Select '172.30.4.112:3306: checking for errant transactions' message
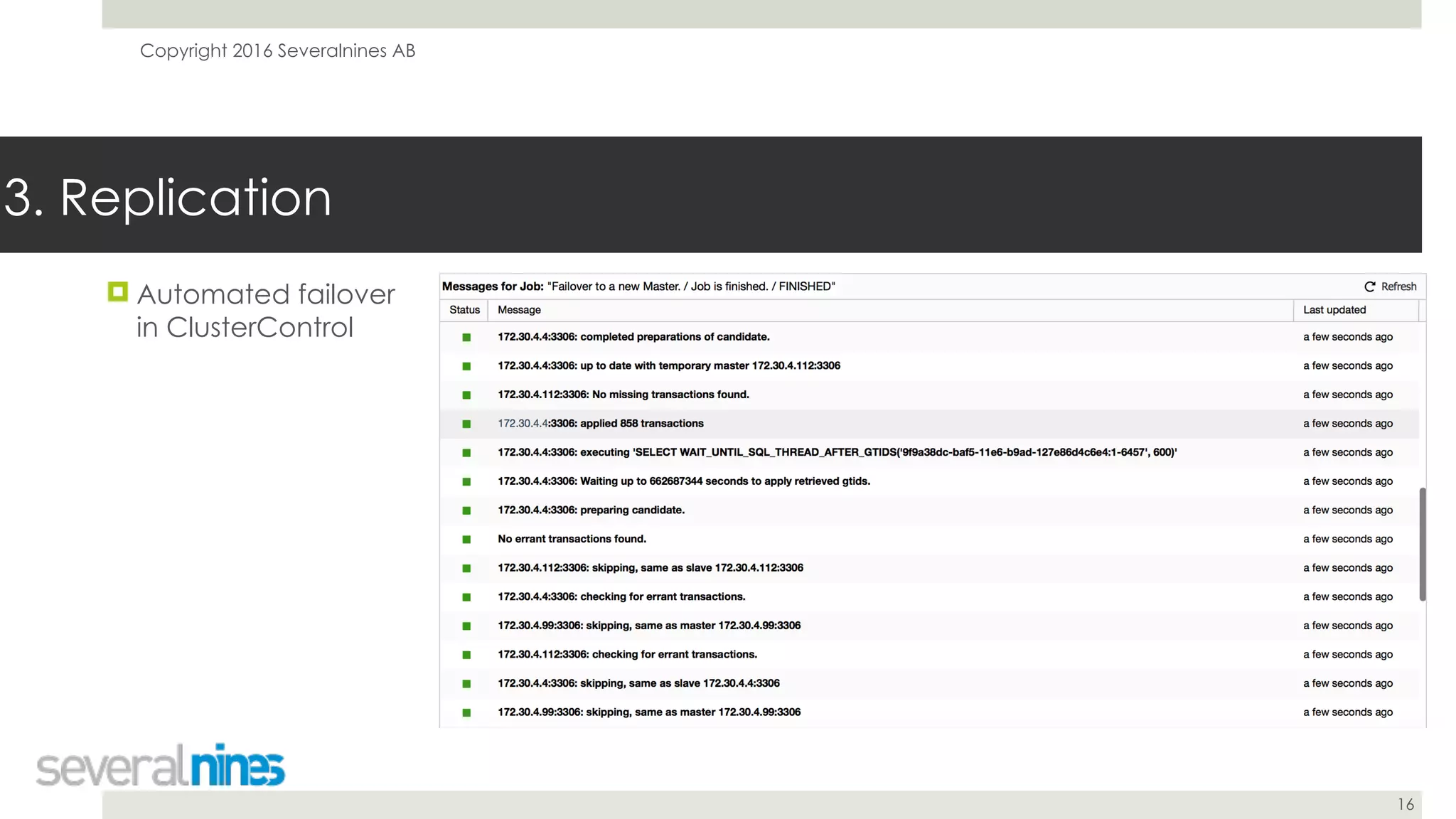1456x819 pixels. (627, 654)
